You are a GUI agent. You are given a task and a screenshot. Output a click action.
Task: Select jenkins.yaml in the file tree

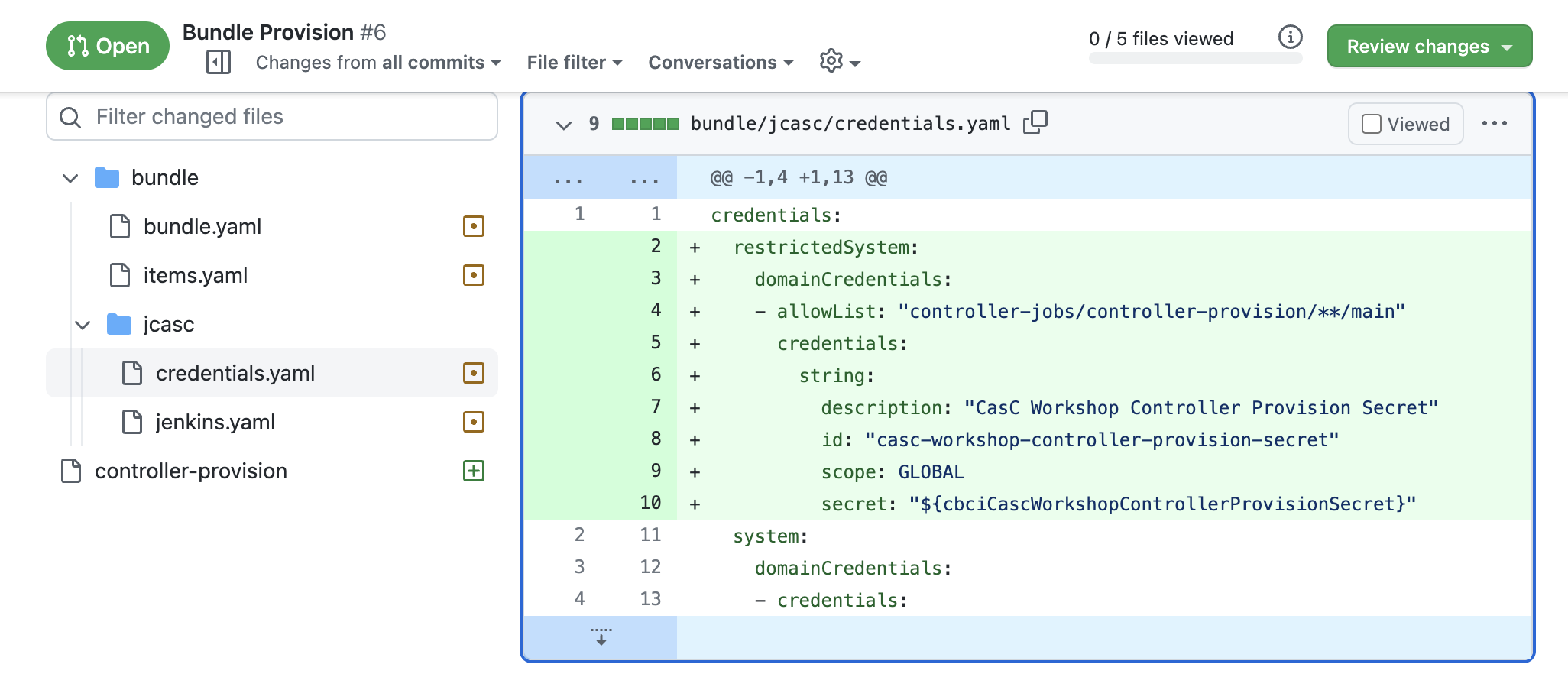click(x=215, y=422)
